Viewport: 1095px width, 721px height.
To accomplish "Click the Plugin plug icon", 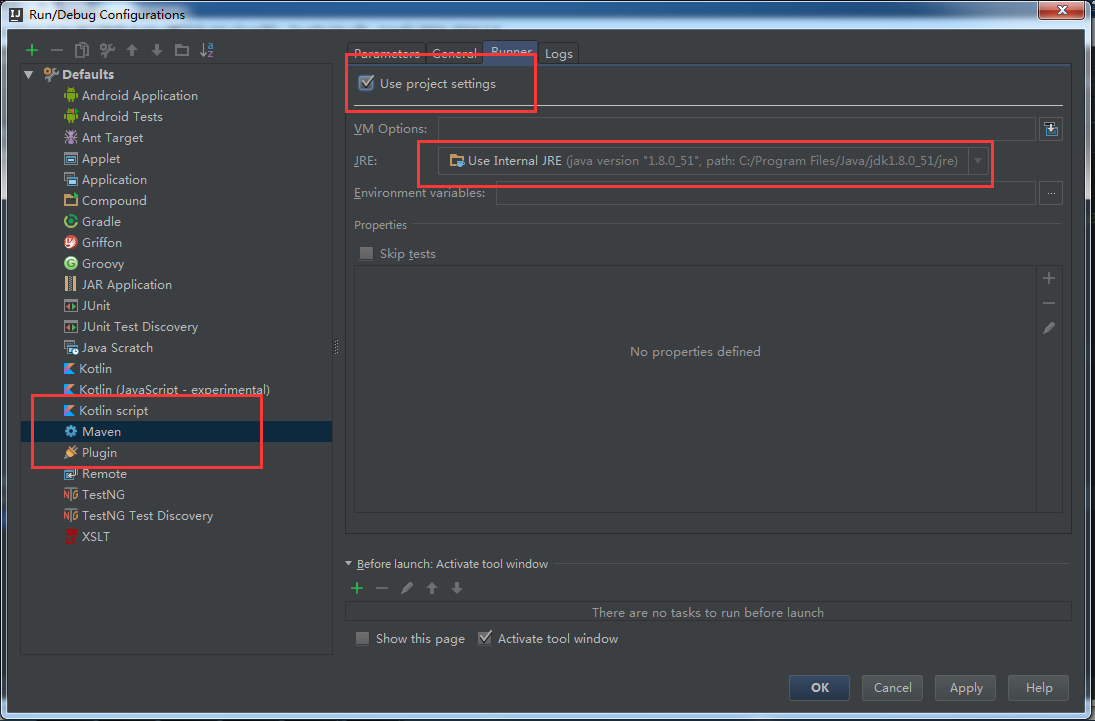I will click(71, 453).
